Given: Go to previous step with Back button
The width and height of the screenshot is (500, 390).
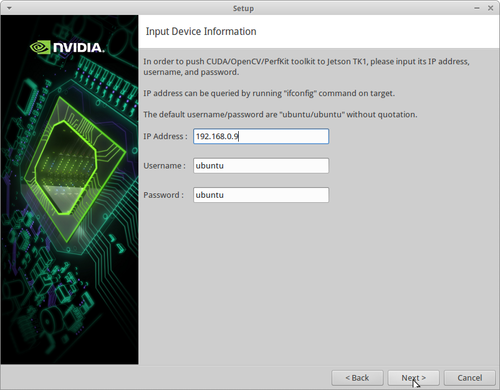Looking at the screenshot, I should [357, 378].
